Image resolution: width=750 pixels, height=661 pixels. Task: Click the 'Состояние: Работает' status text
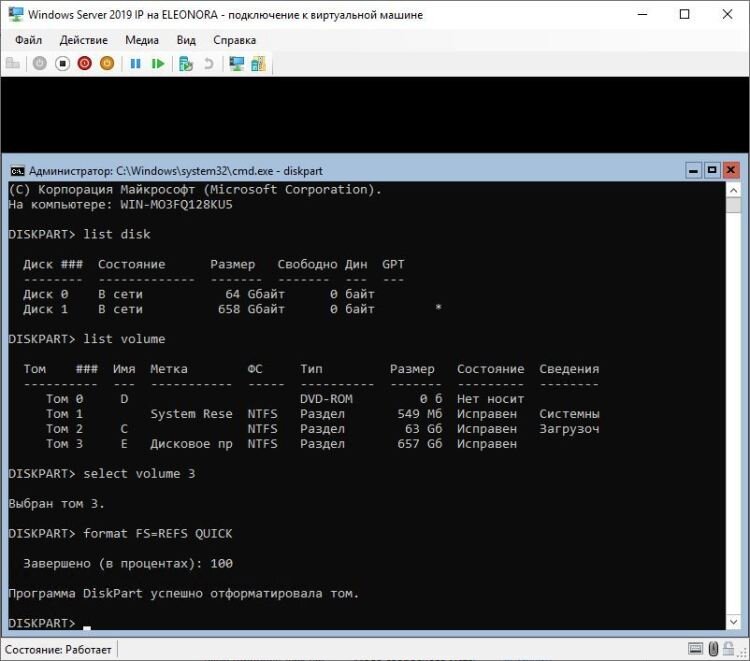58,650
